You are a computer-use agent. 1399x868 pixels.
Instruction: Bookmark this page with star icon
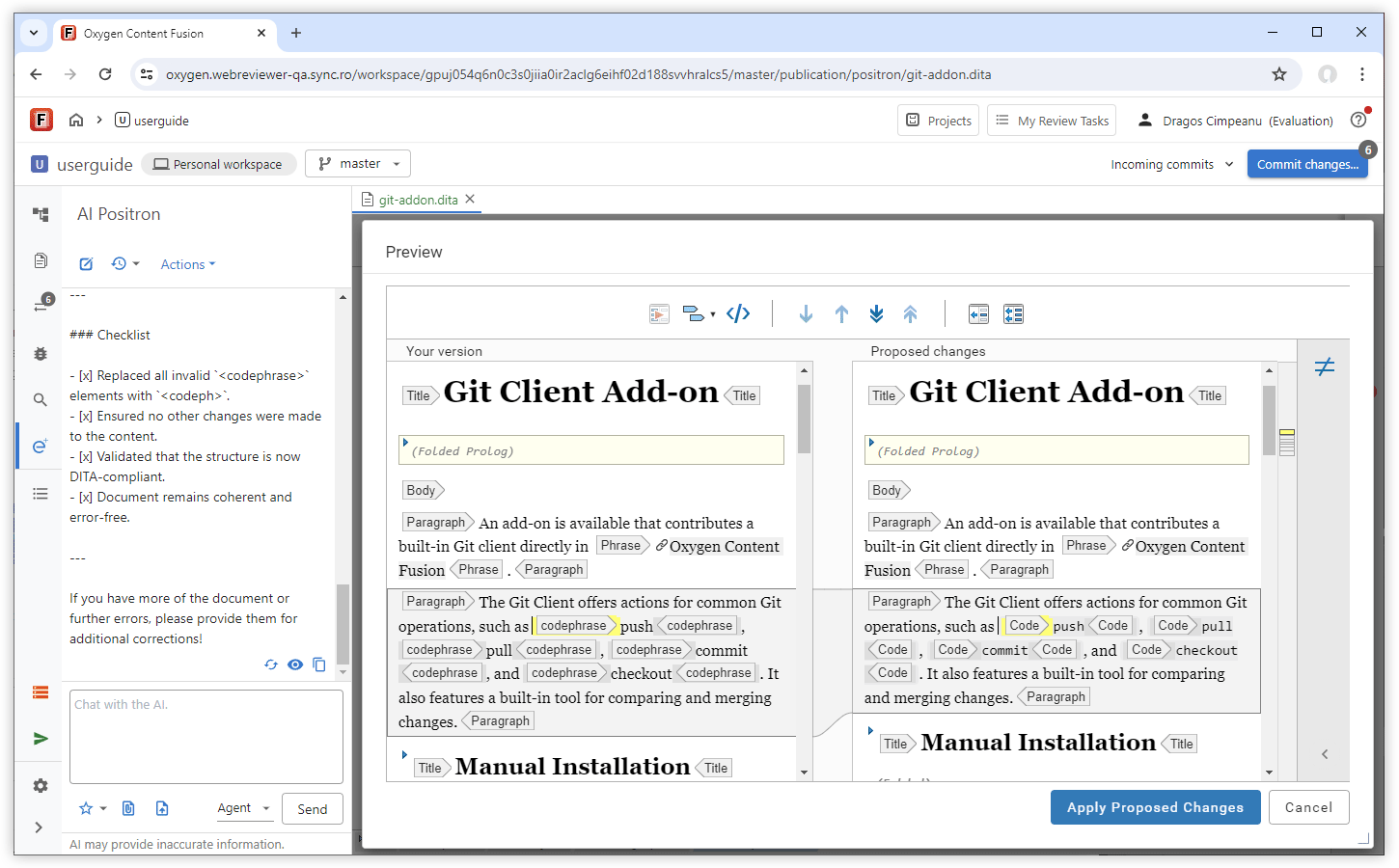(1279, 74)
